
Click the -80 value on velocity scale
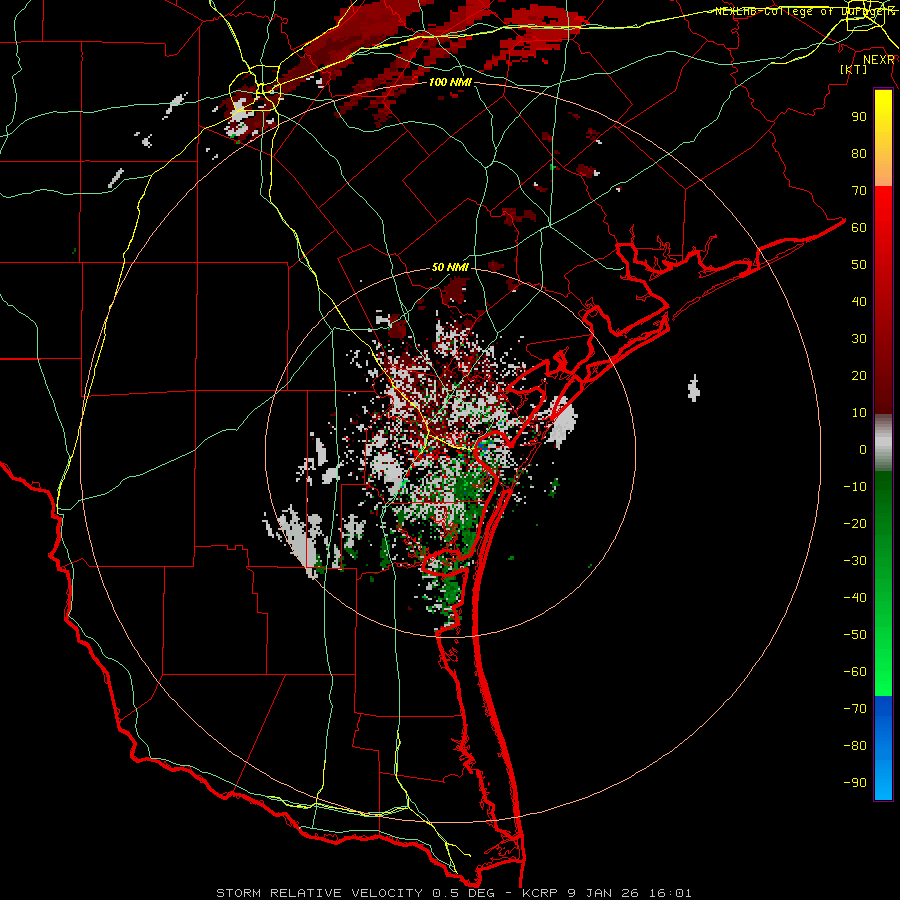pyautogui.click(x=855, y=746)
